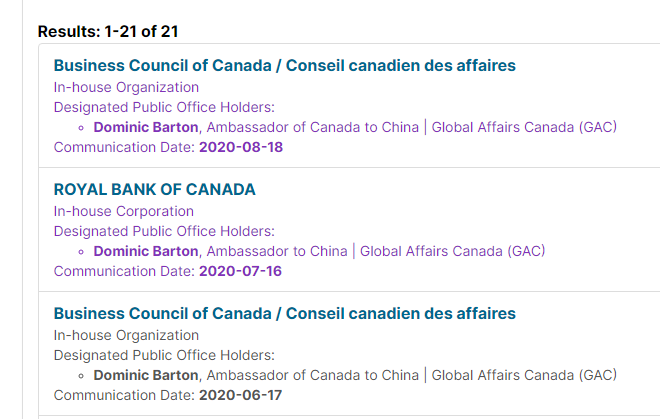
Task: Click the communication date 2020-07-16
Action: pyautogui.click(x=240, y=271)
